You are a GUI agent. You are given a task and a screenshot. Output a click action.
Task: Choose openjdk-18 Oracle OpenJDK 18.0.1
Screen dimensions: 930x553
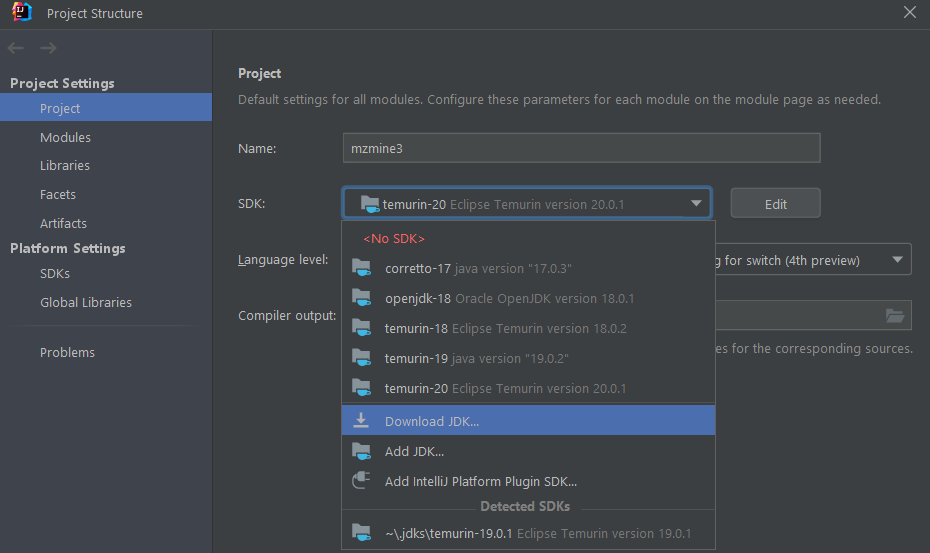click(x=528, y=298)
